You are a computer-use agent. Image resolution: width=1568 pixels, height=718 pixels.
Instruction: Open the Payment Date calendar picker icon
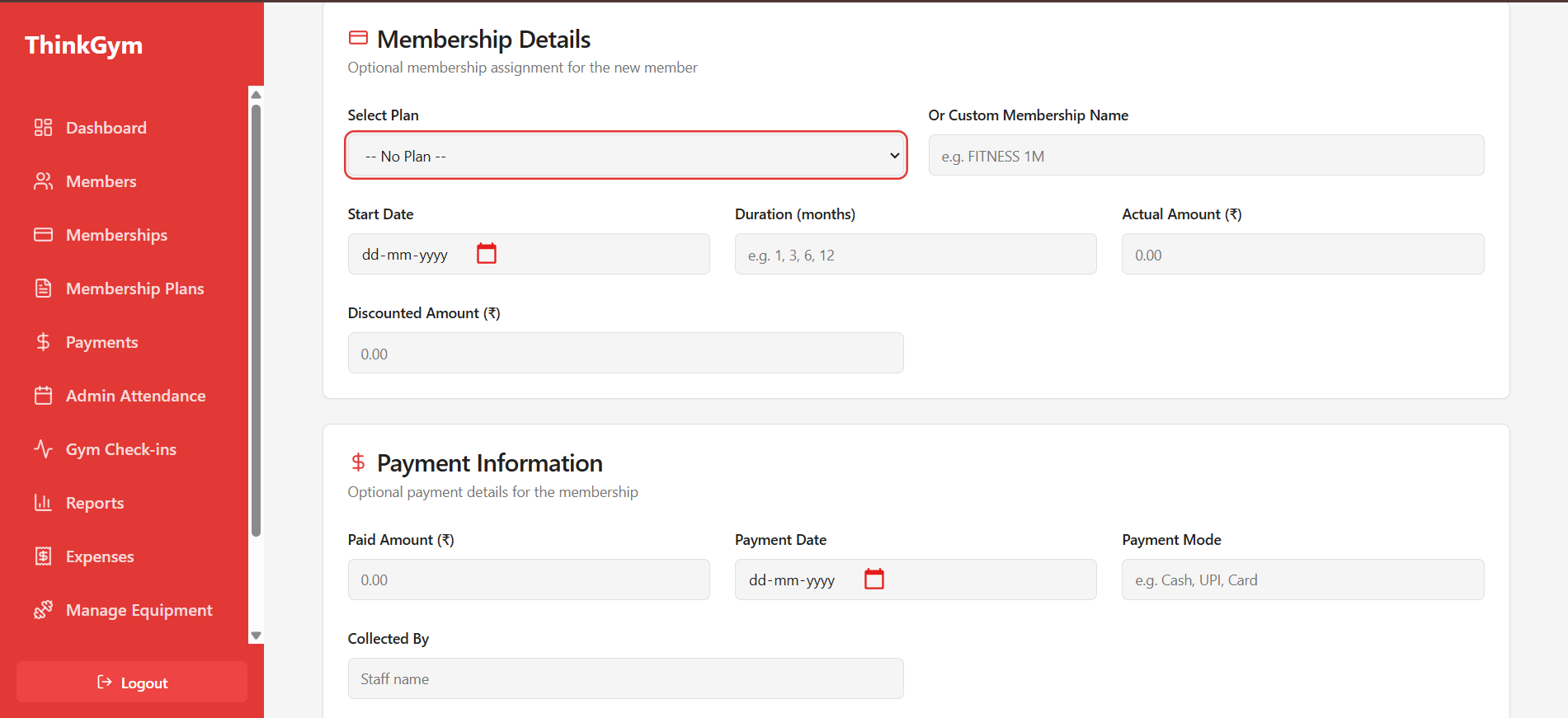(x=873, y=580)
